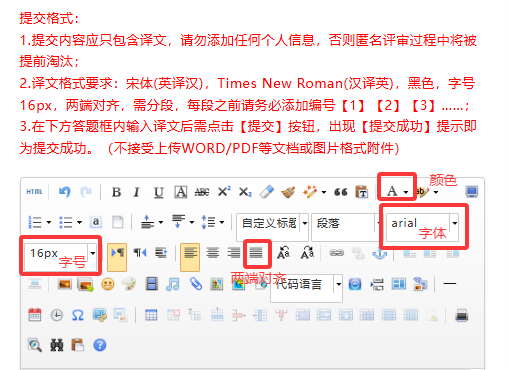Image resolution: width=507 pixels, height=370 pixels.
Task: Clear document with the blank page icon
Action: click(117, 222)
